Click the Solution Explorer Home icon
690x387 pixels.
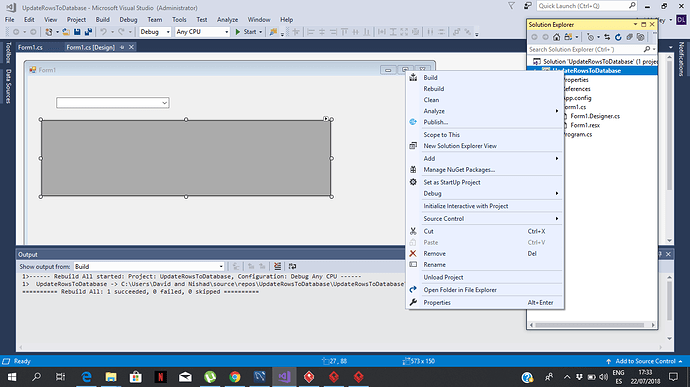click(x=557, y=37)
